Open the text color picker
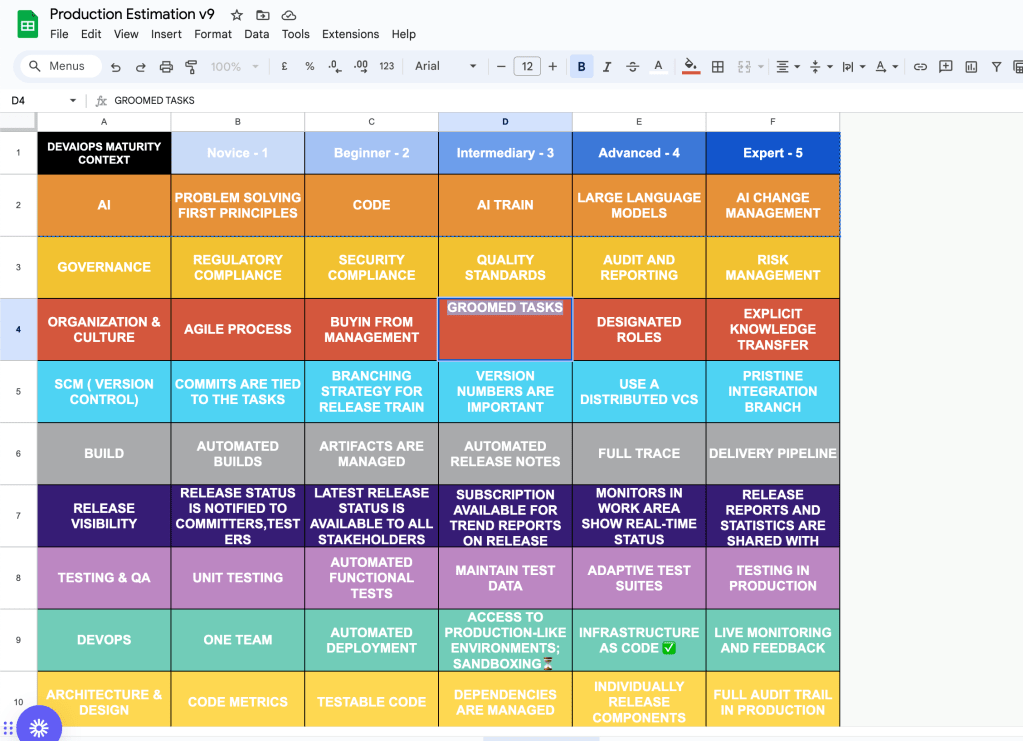 (x=658, y=67)
